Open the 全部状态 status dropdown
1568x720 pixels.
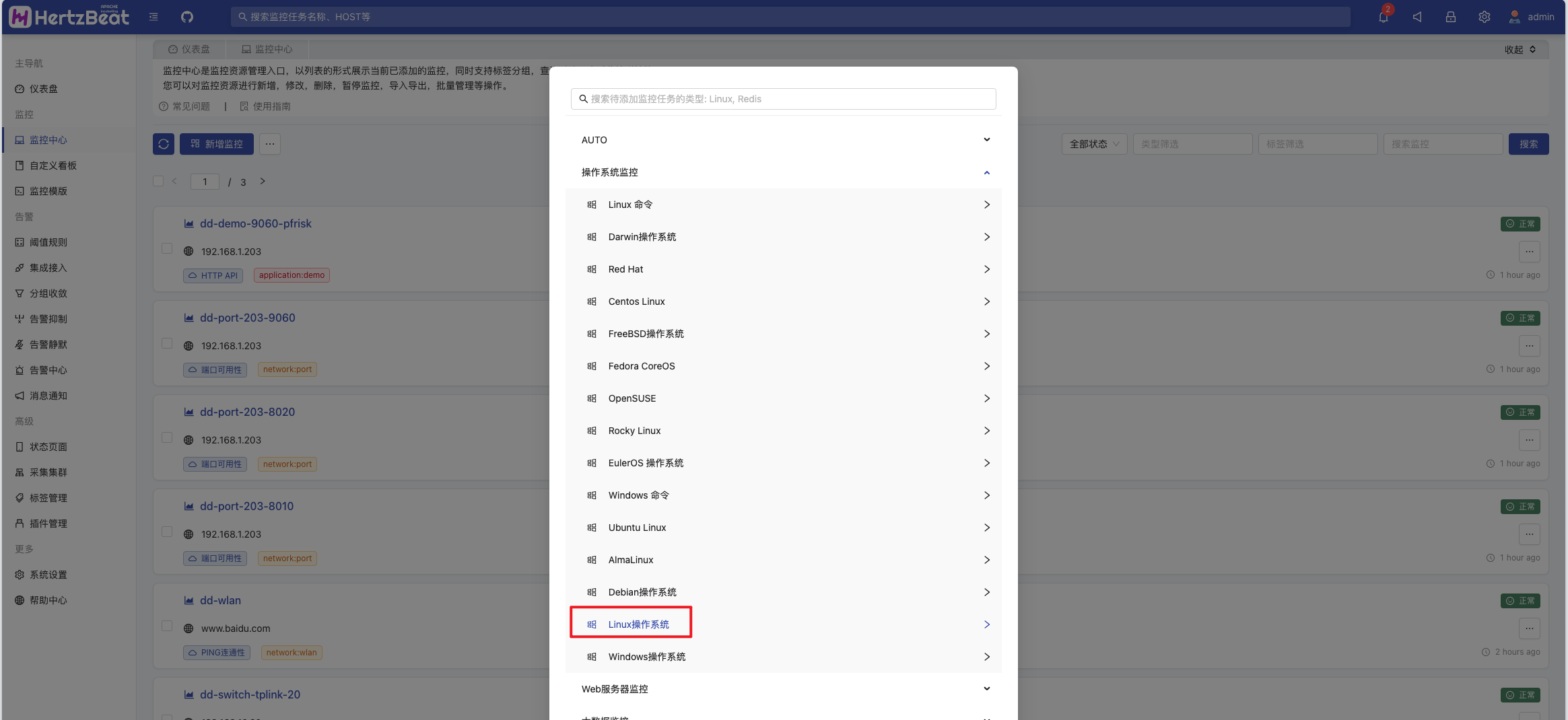coord(1094,144)
